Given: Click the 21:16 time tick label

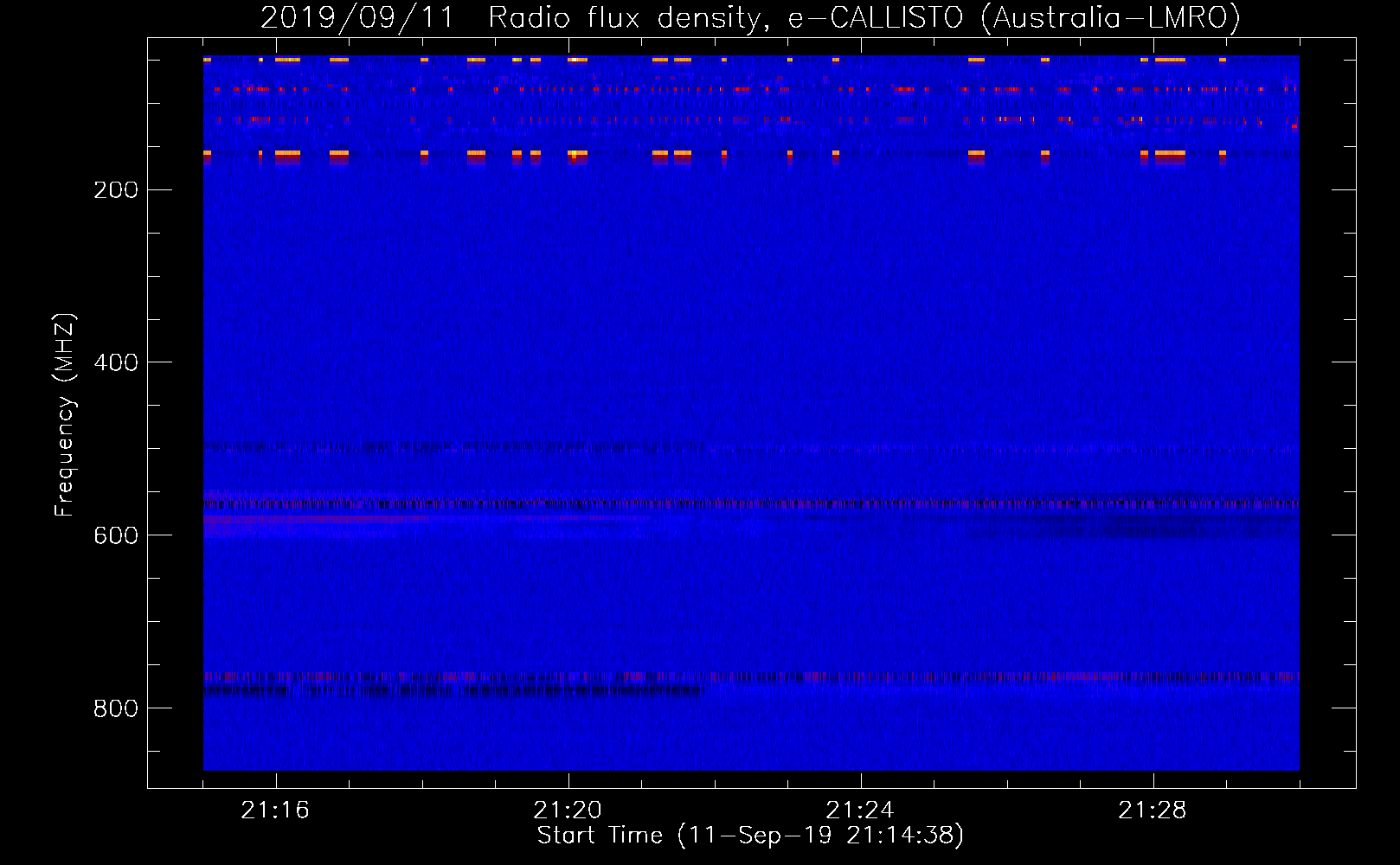Looking at the screenshot, I should [275, 811].
